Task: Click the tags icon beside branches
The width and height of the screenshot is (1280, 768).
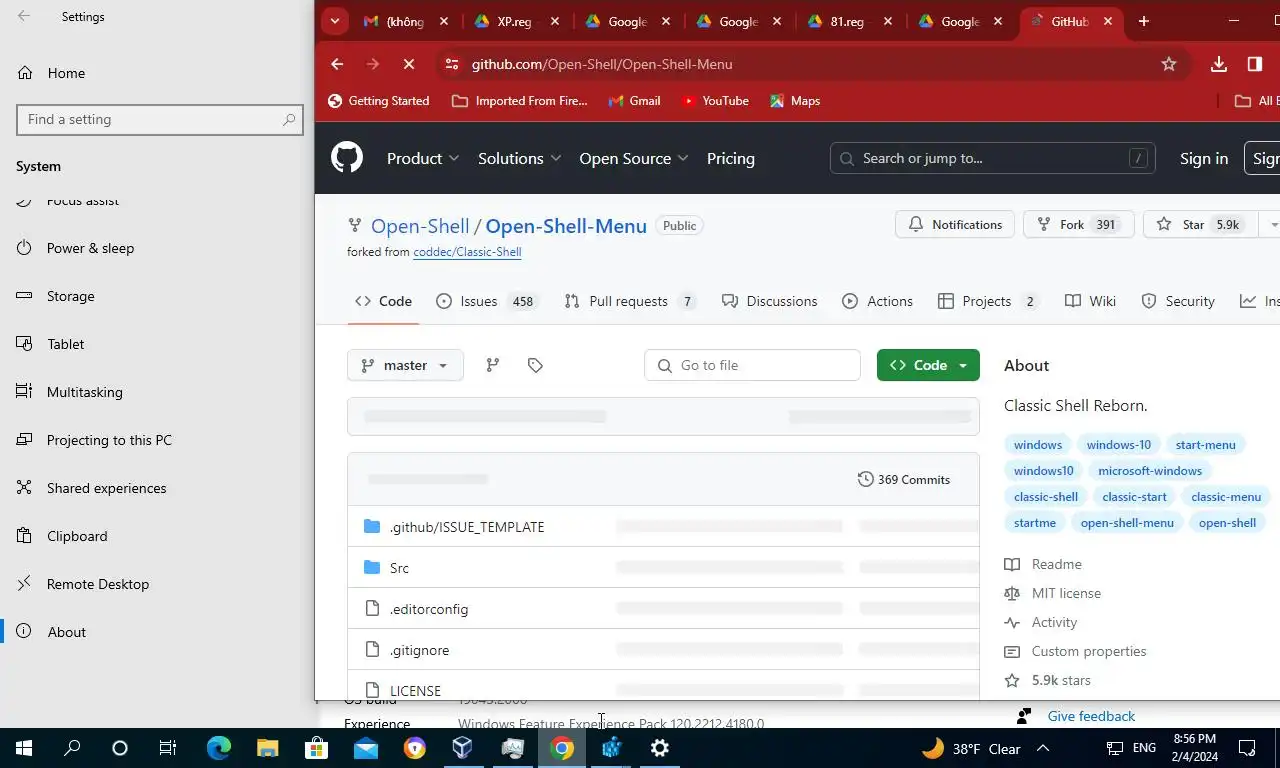Action: [535, 365]
